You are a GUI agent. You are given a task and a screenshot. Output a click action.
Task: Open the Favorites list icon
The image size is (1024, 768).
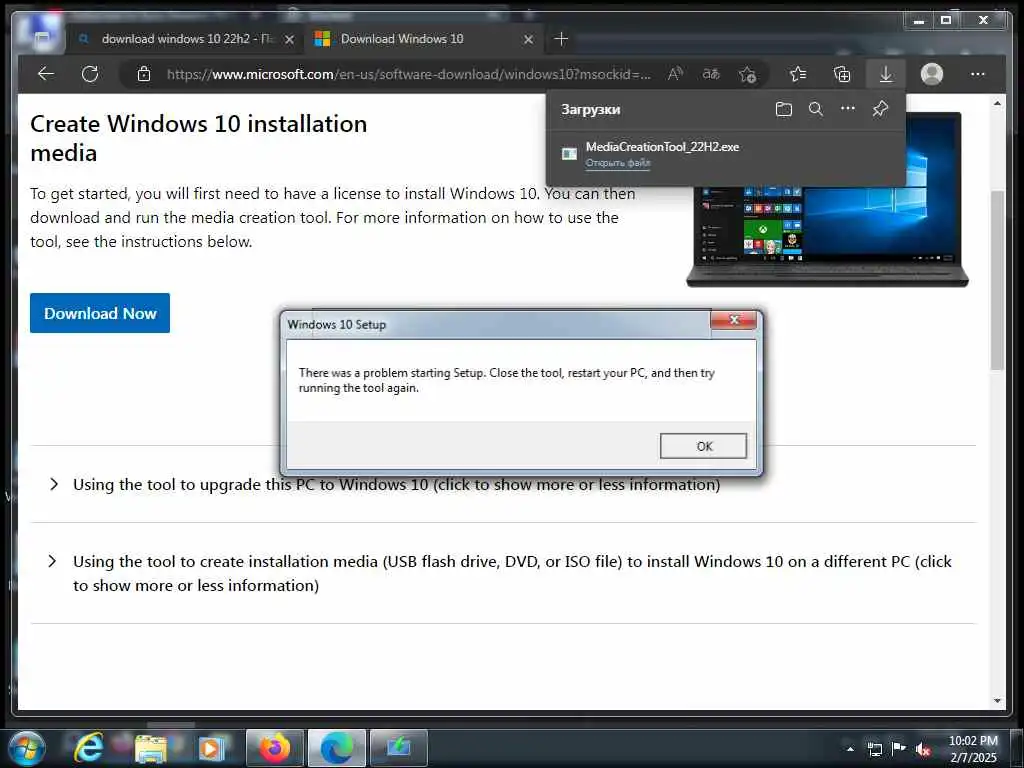coord(798,74)
